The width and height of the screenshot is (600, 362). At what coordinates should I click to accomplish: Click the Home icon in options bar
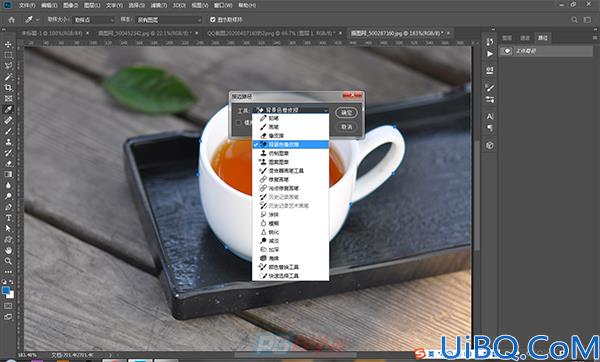[x=11, y=20]
